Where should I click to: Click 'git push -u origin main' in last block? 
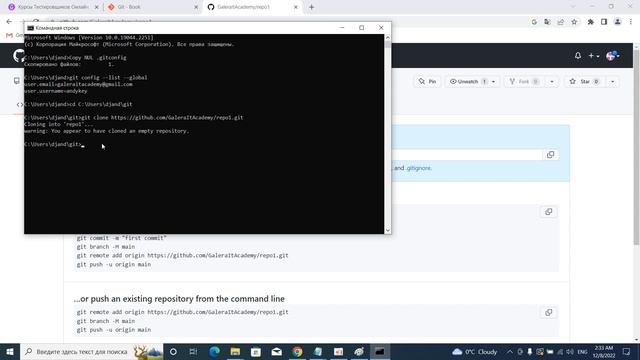coord(114,330)
